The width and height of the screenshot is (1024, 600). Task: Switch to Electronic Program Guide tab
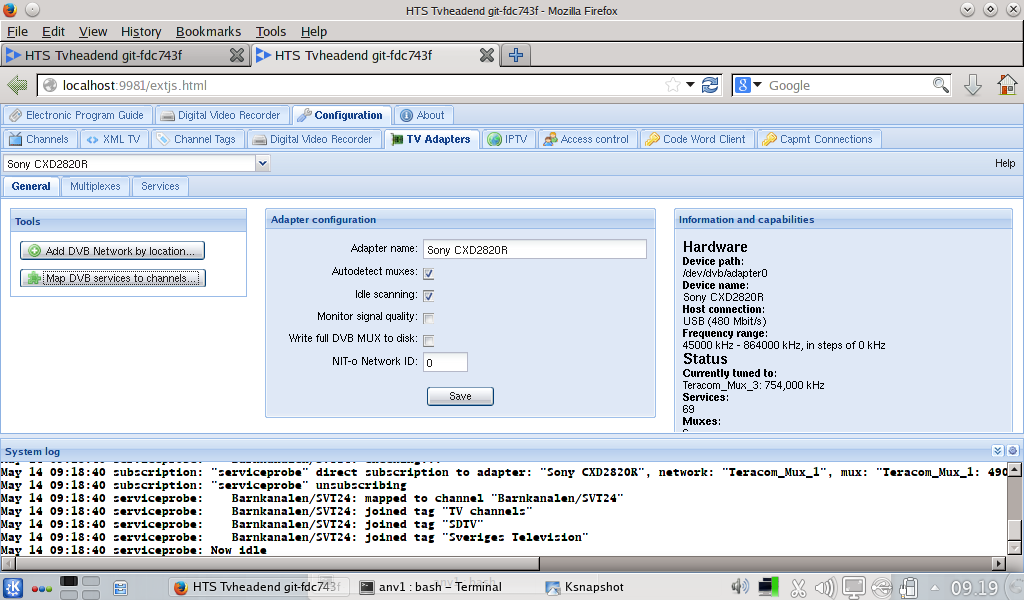(x=78, y=116)
